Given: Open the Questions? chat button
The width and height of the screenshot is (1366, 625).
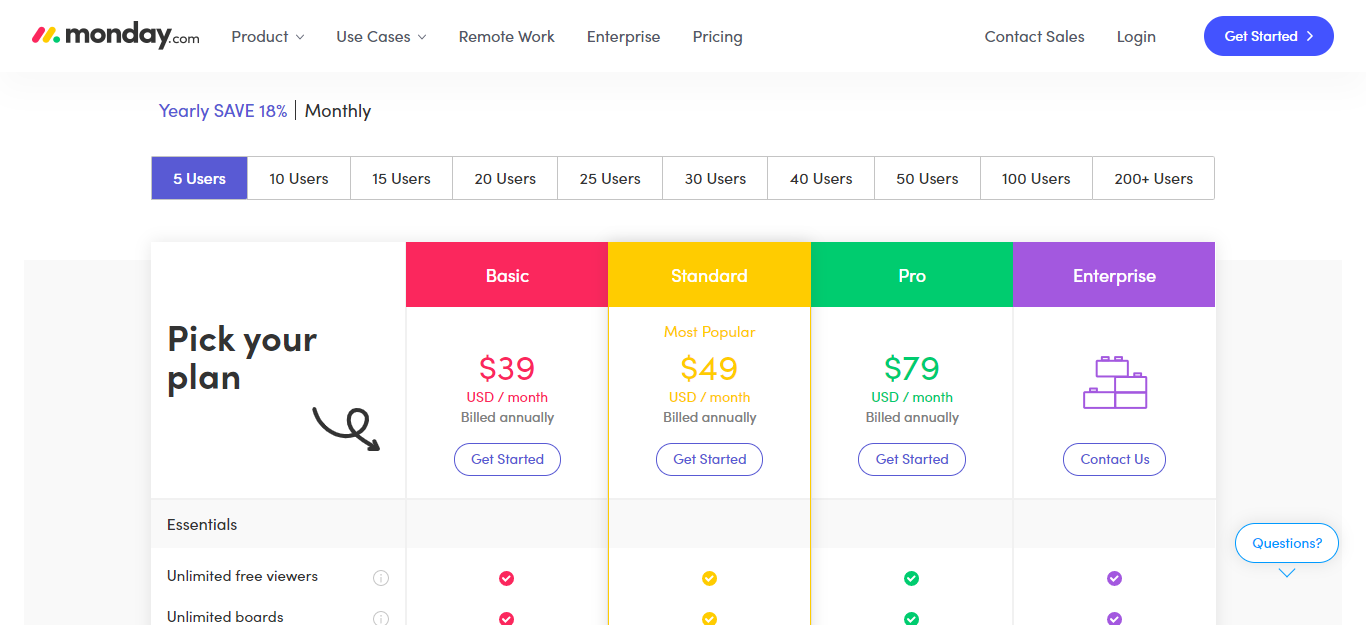Looking at the screenshot, I should coord(1287,543).
